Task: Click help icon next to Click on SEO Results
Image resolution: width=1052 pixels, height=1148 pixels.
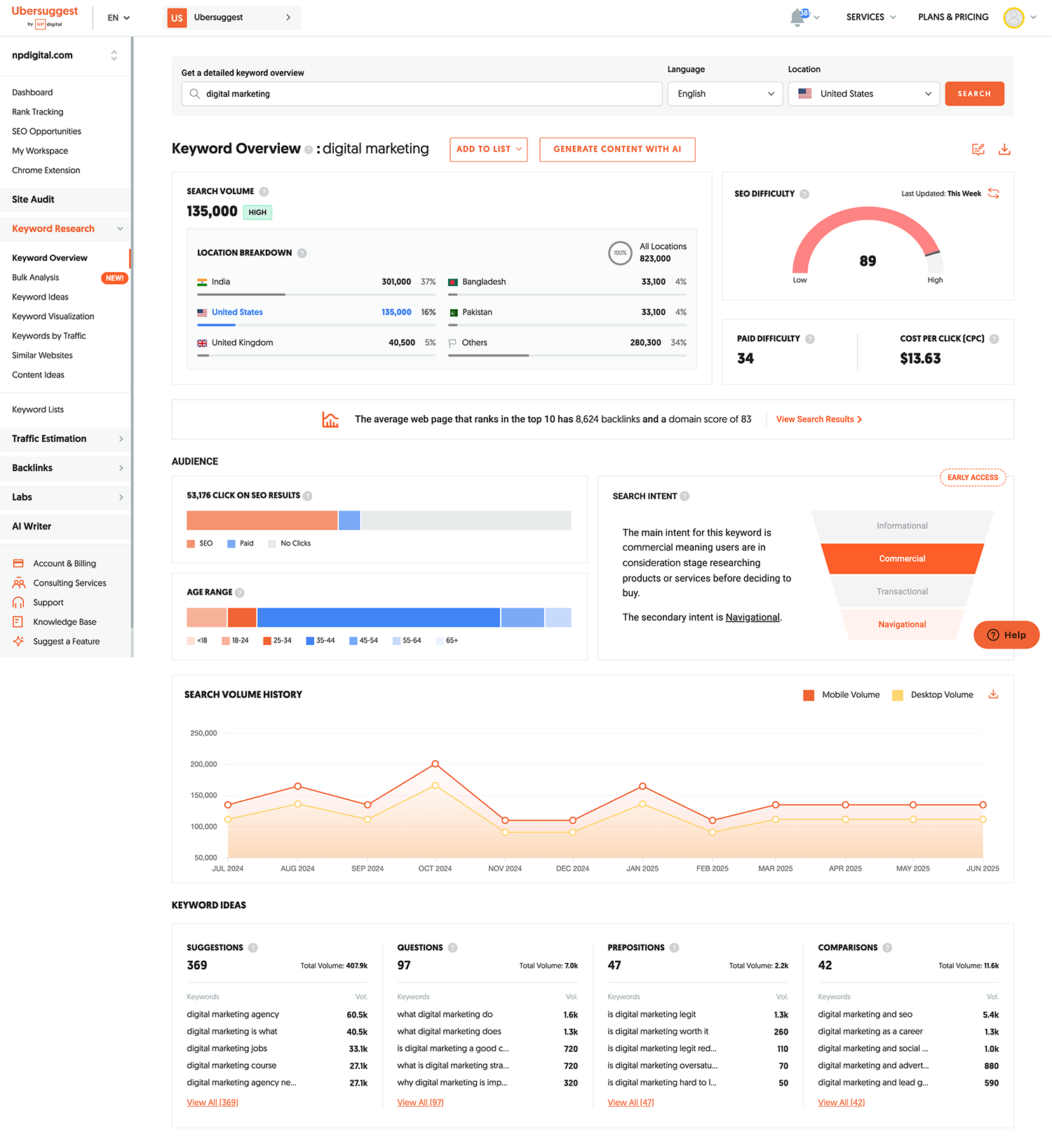Action: tap(308, 496)
